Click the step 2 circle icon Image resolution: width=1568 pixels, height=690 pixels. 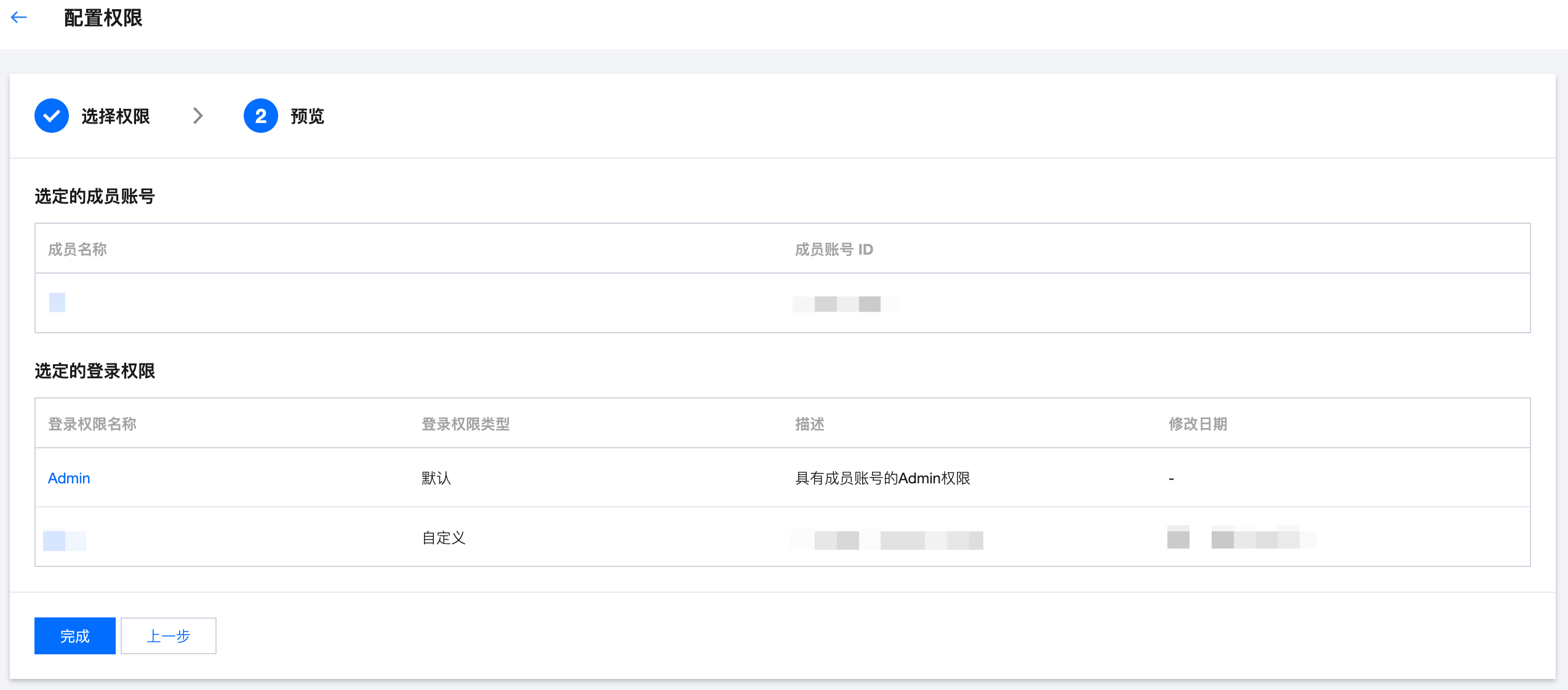click(260, 116)
